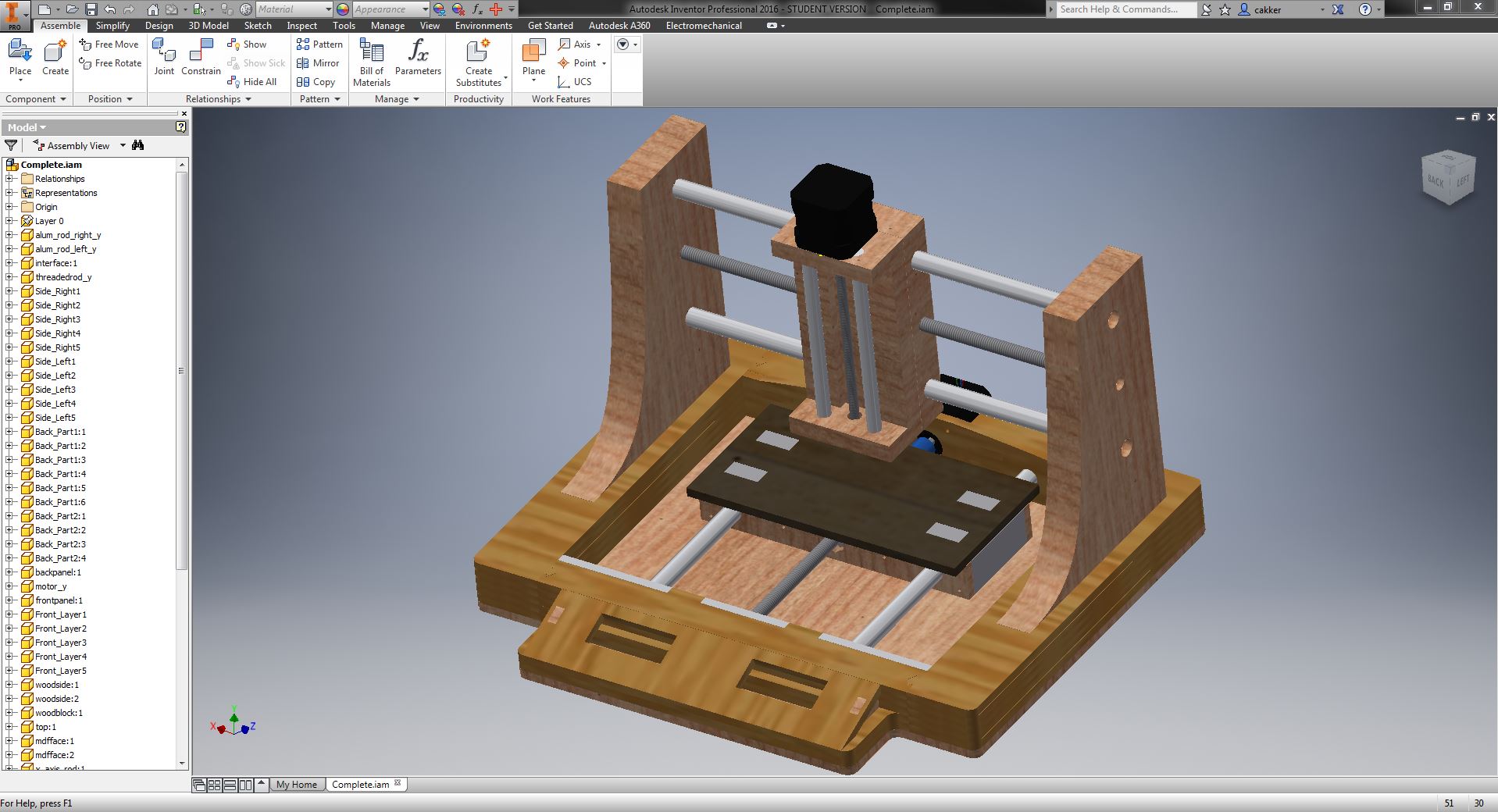Activate the Free Move tool

point(109,45)
